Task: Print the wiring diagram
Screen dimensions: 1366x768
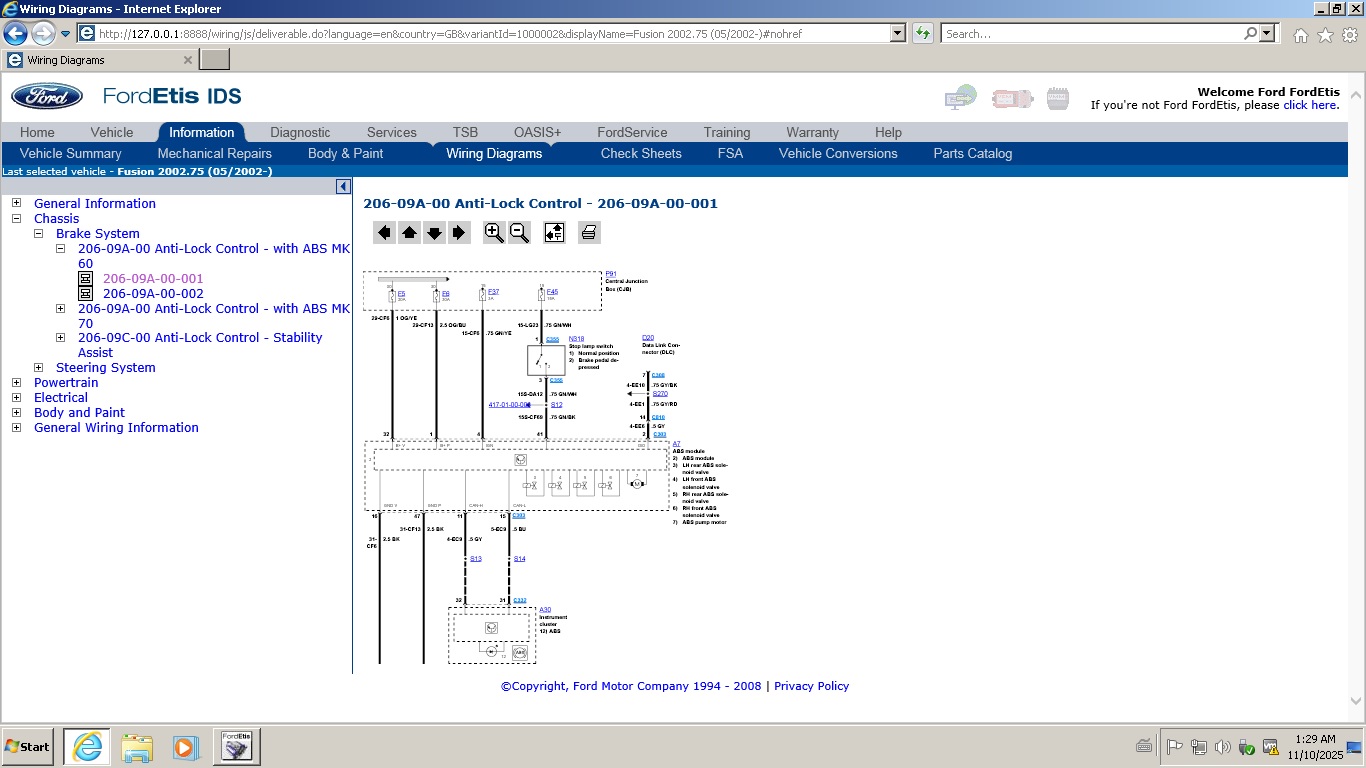Action: tap(589, 233)
